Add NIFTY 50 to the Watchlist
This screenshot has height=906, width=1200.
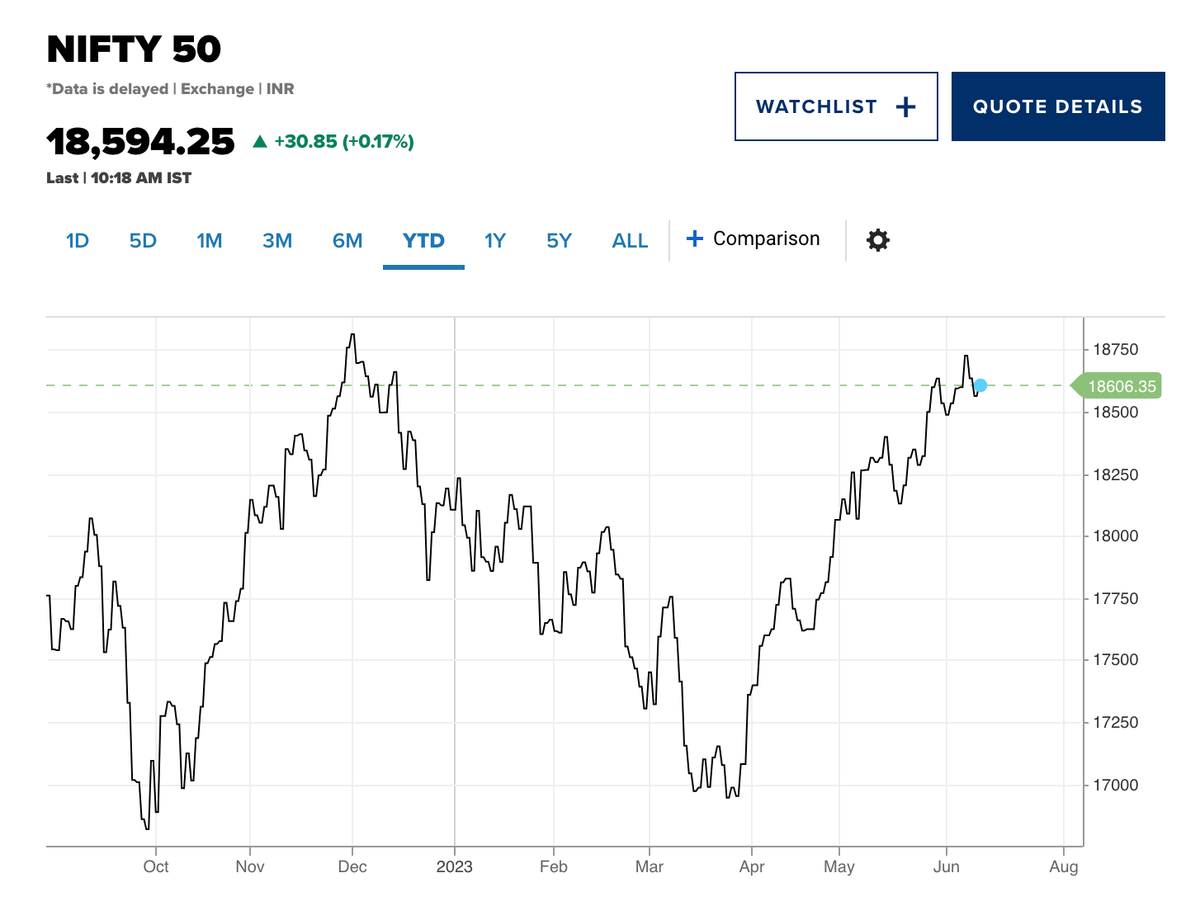(x=836, y=105)
